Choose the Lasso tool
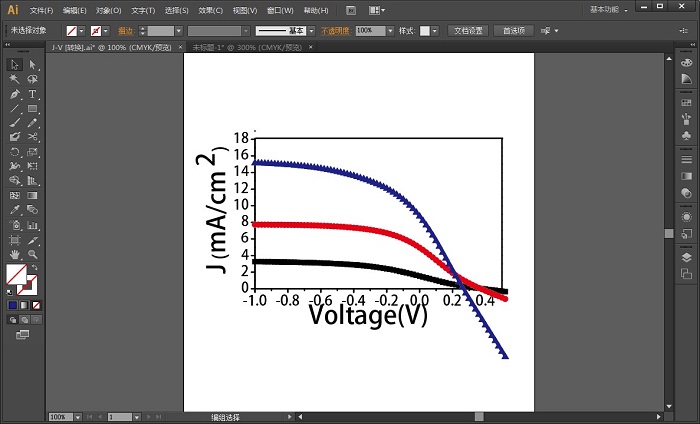 pyautogui.click(x=32, y=79)
